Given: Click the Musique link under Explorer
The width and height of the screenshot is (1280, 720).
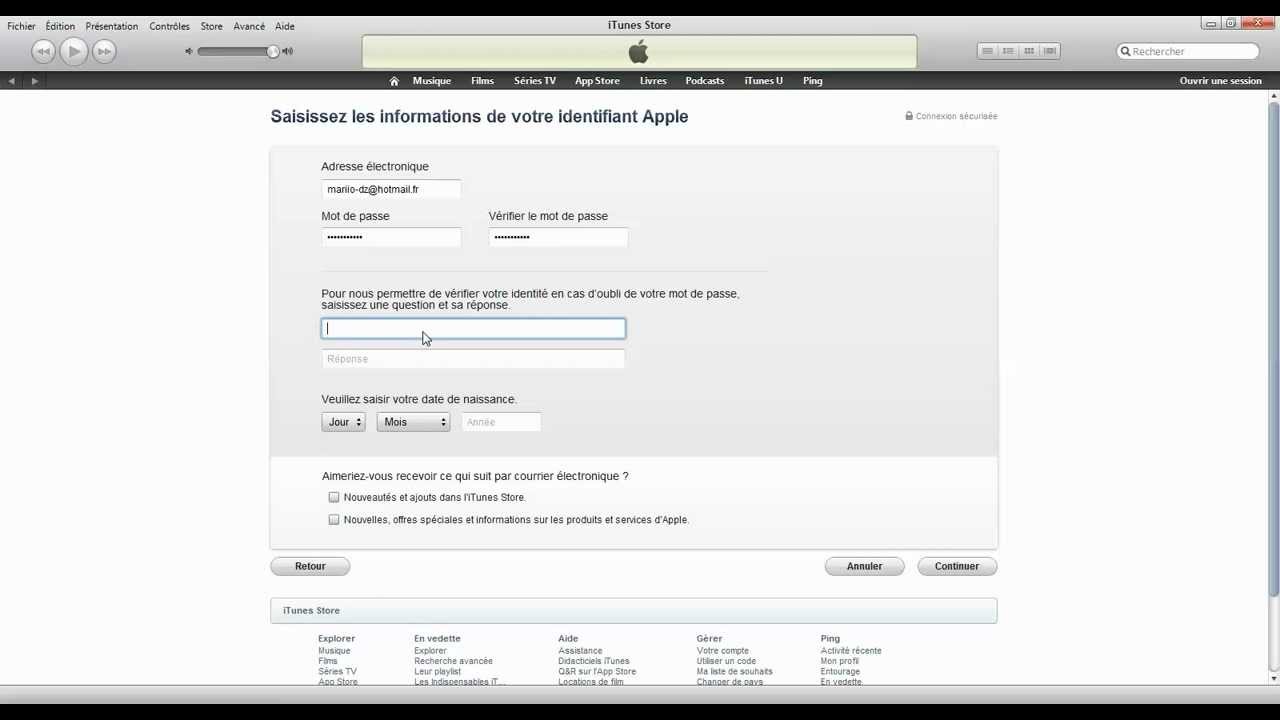Looking at the screenshot, I should [334, 651].
